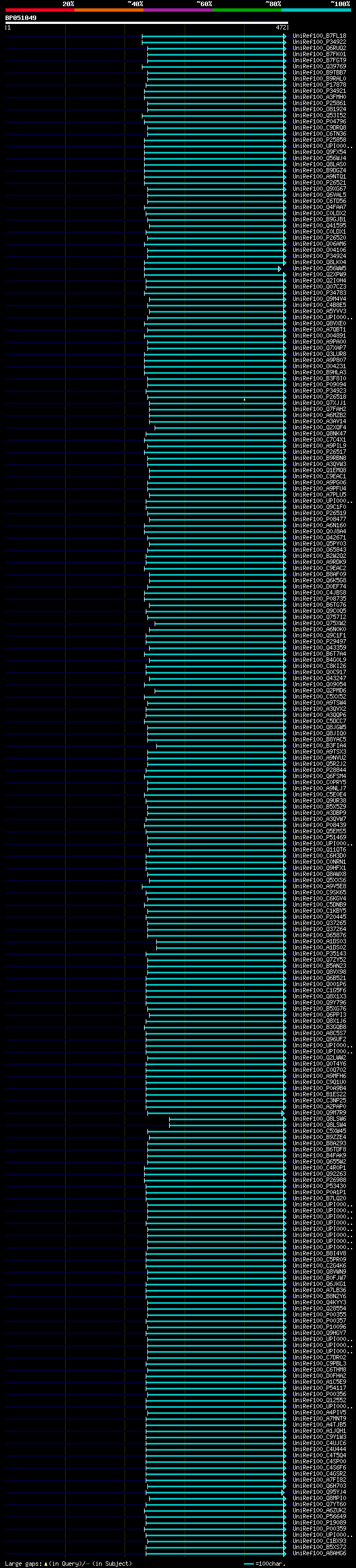Click the orange ~40% identity legend bar
This screenshot has height=1568, width=356.
point(109,10)
